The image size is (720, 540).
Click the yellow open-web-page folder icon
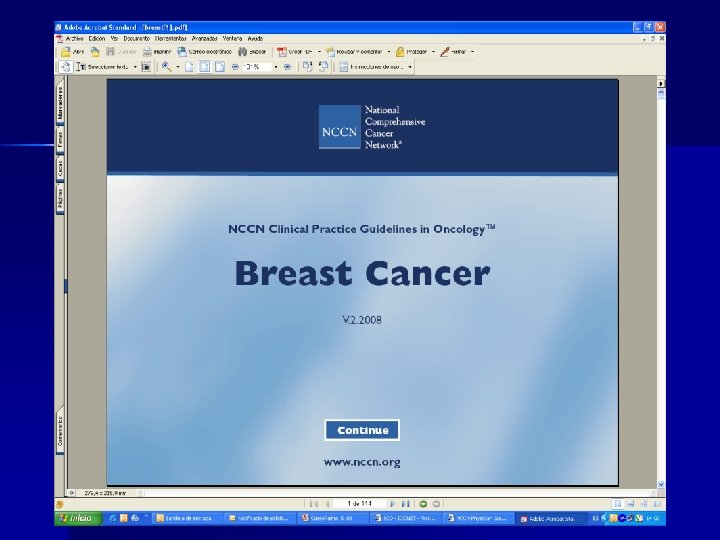[95, 52]
